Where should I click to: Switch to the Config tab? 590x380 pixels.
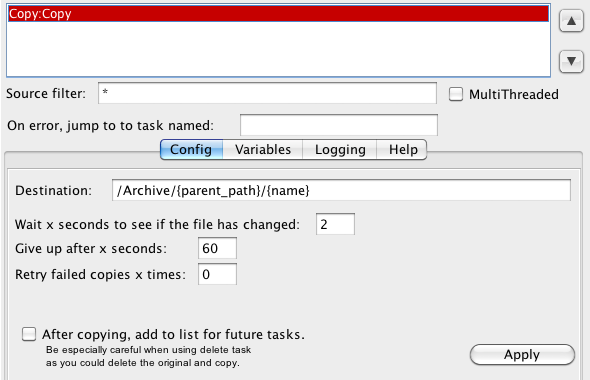tap(191, 149)
